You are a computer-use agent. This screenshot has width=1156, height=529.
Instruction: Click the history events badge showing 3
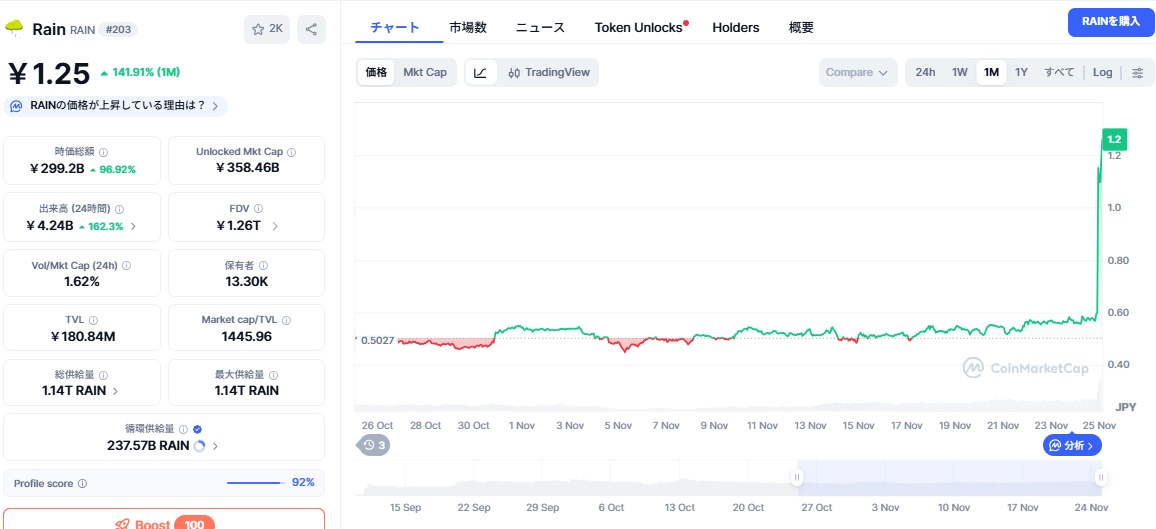[x=374, y=445]
